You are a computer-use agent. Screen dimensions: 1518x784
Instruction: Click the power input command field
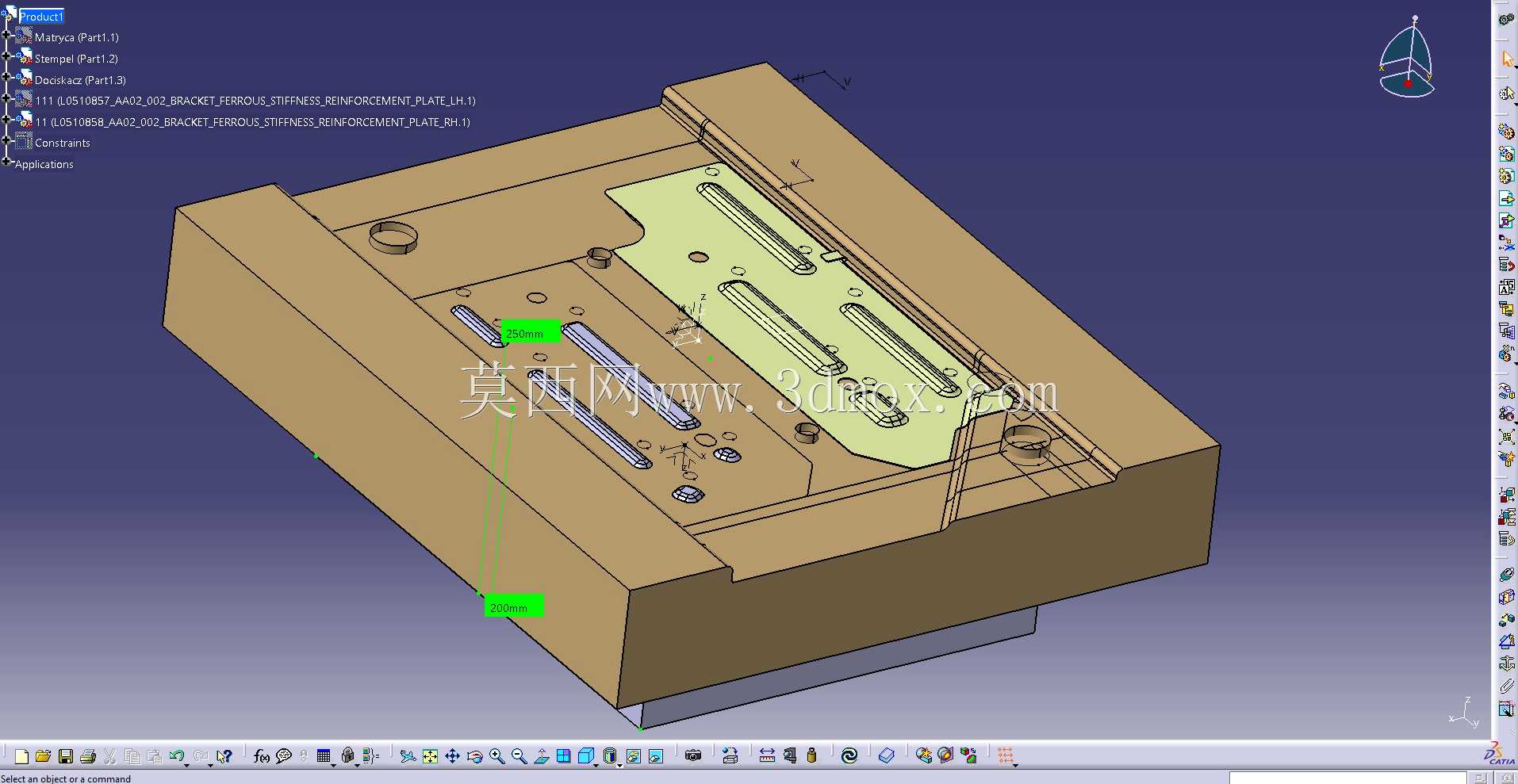coord(1347,778)
